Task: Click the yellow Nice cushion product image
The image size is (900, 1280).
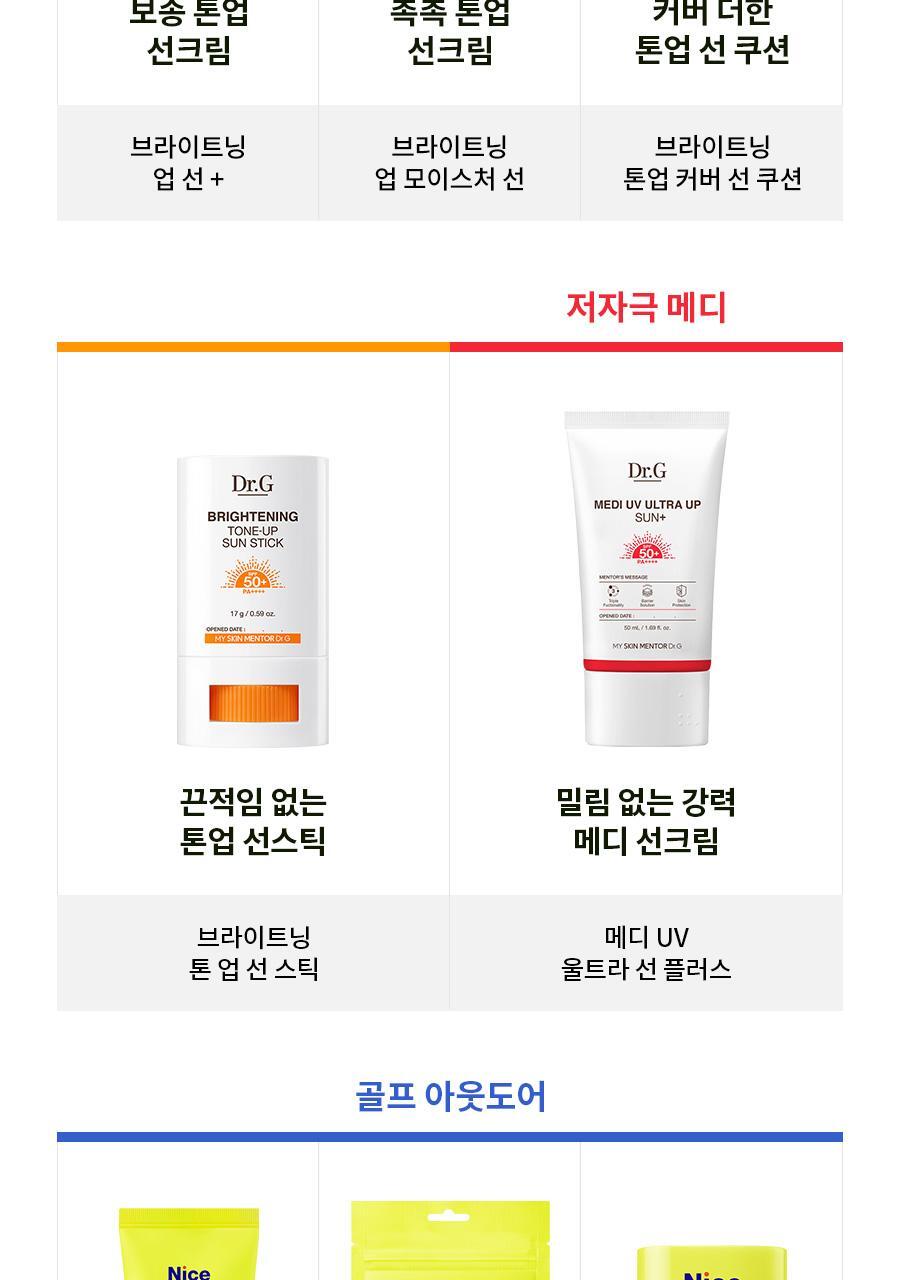Action: click(x=712, y=1262)
